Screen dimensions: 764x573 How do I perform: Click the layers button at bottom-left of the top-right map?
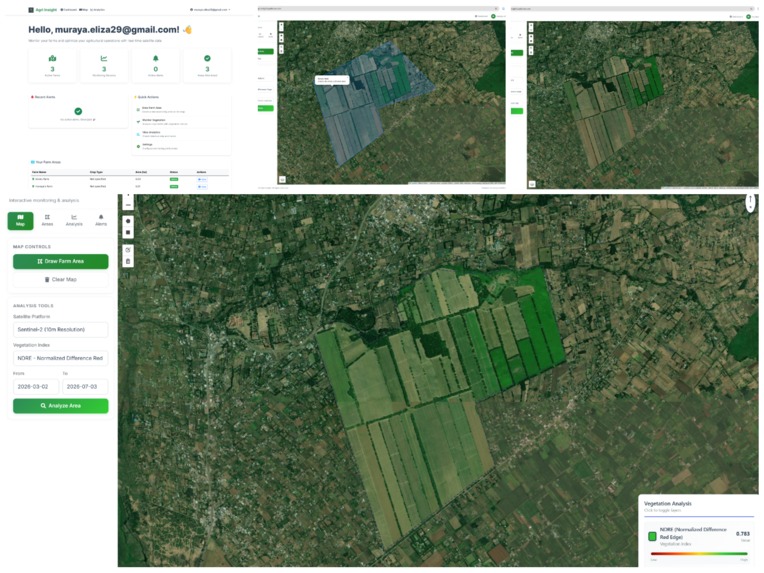click(532, 184)
